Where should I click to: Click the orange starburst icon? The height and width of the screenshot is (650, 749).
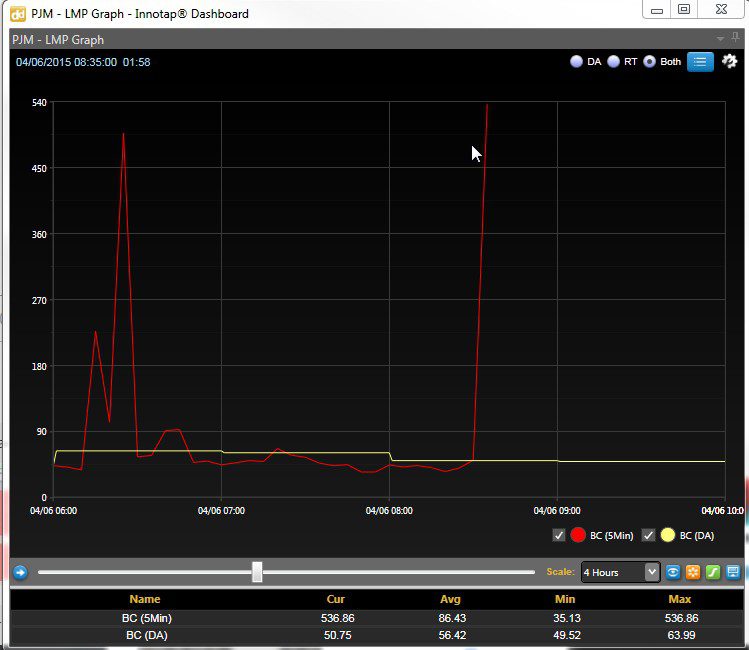point(693,572)
